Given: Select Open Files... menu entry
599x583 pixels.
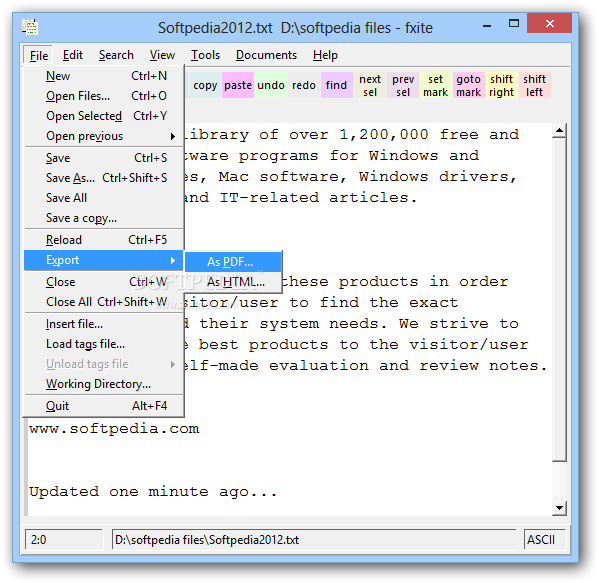Looking at the screenshot, I should [104, 96].
